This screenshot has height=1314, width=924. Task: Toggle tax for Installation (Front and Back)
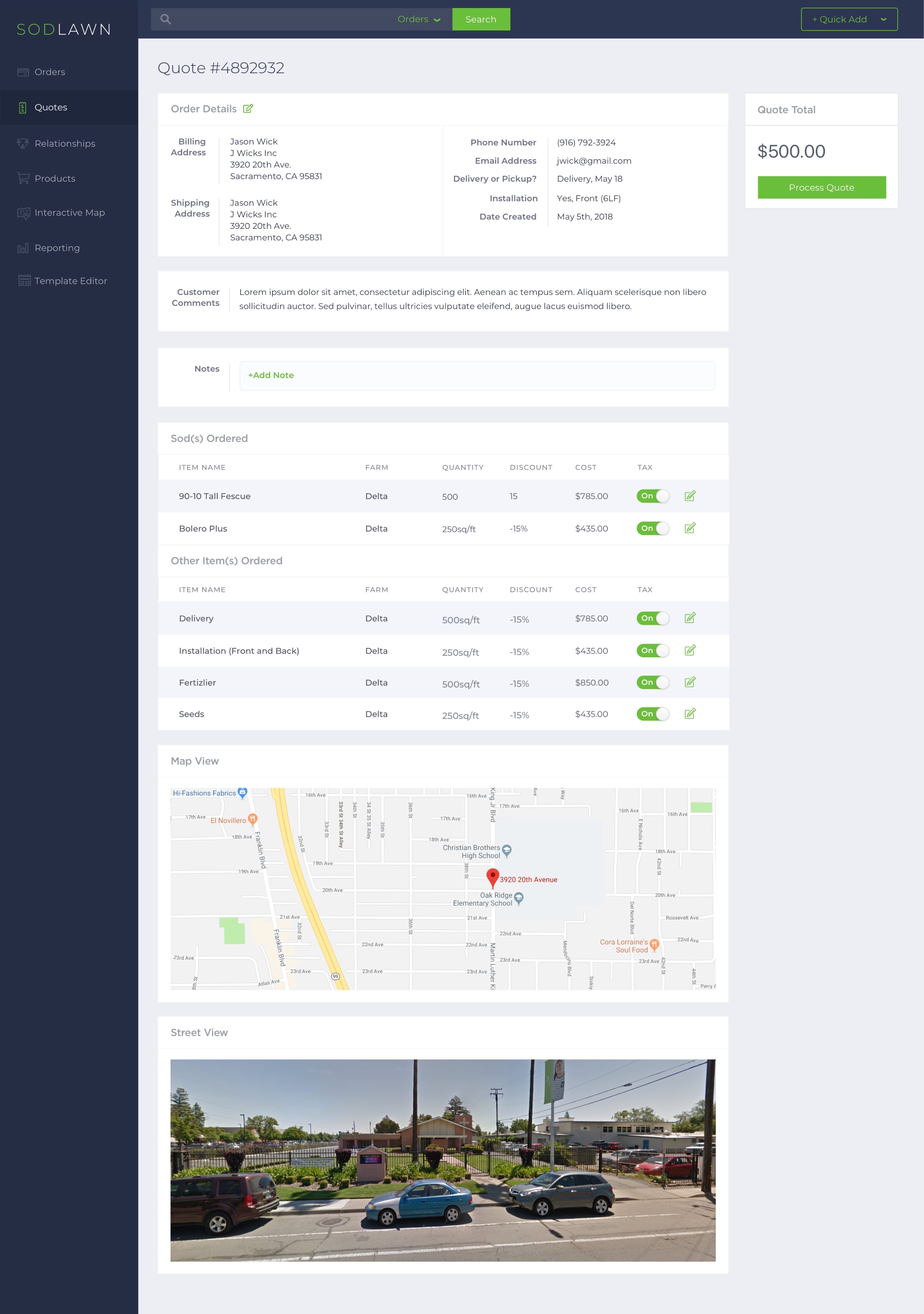(653, 651)
